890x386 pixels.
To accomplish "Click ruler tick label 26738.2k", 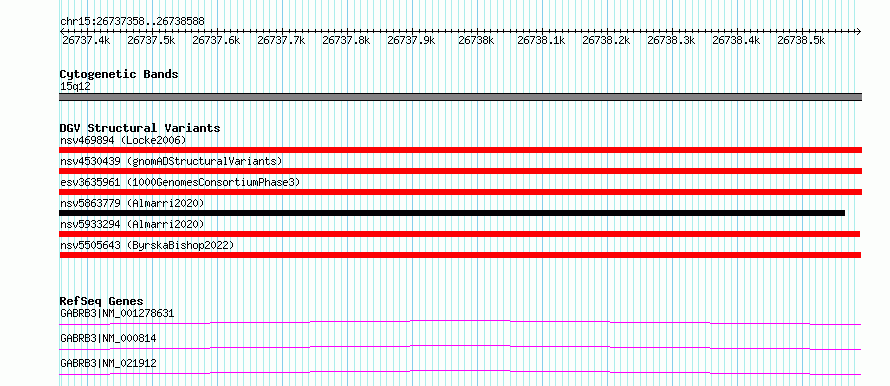I will (x=606, y=40).
